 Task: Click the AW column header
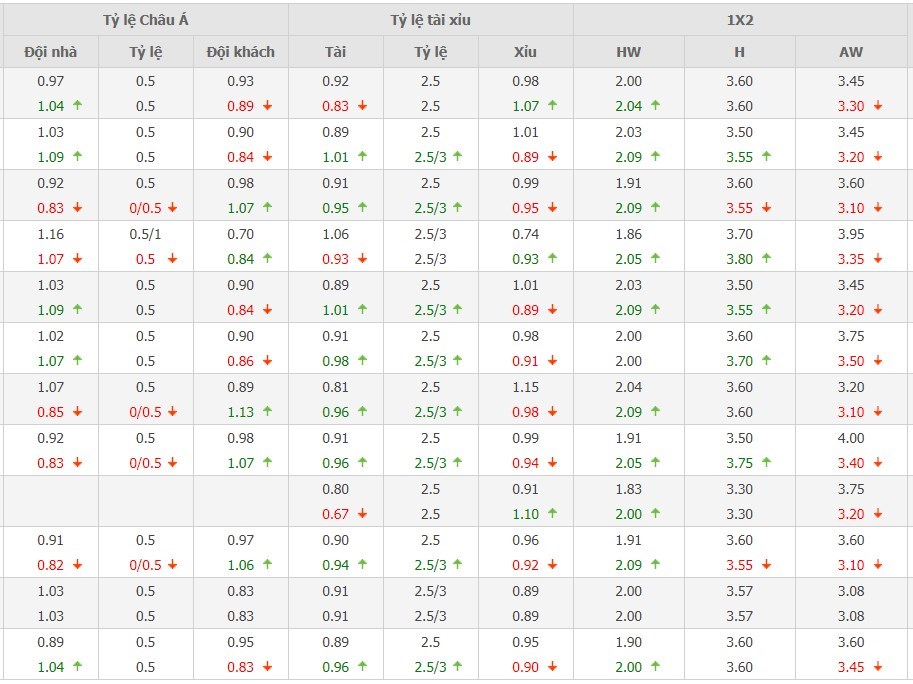[x=851, y=52]
